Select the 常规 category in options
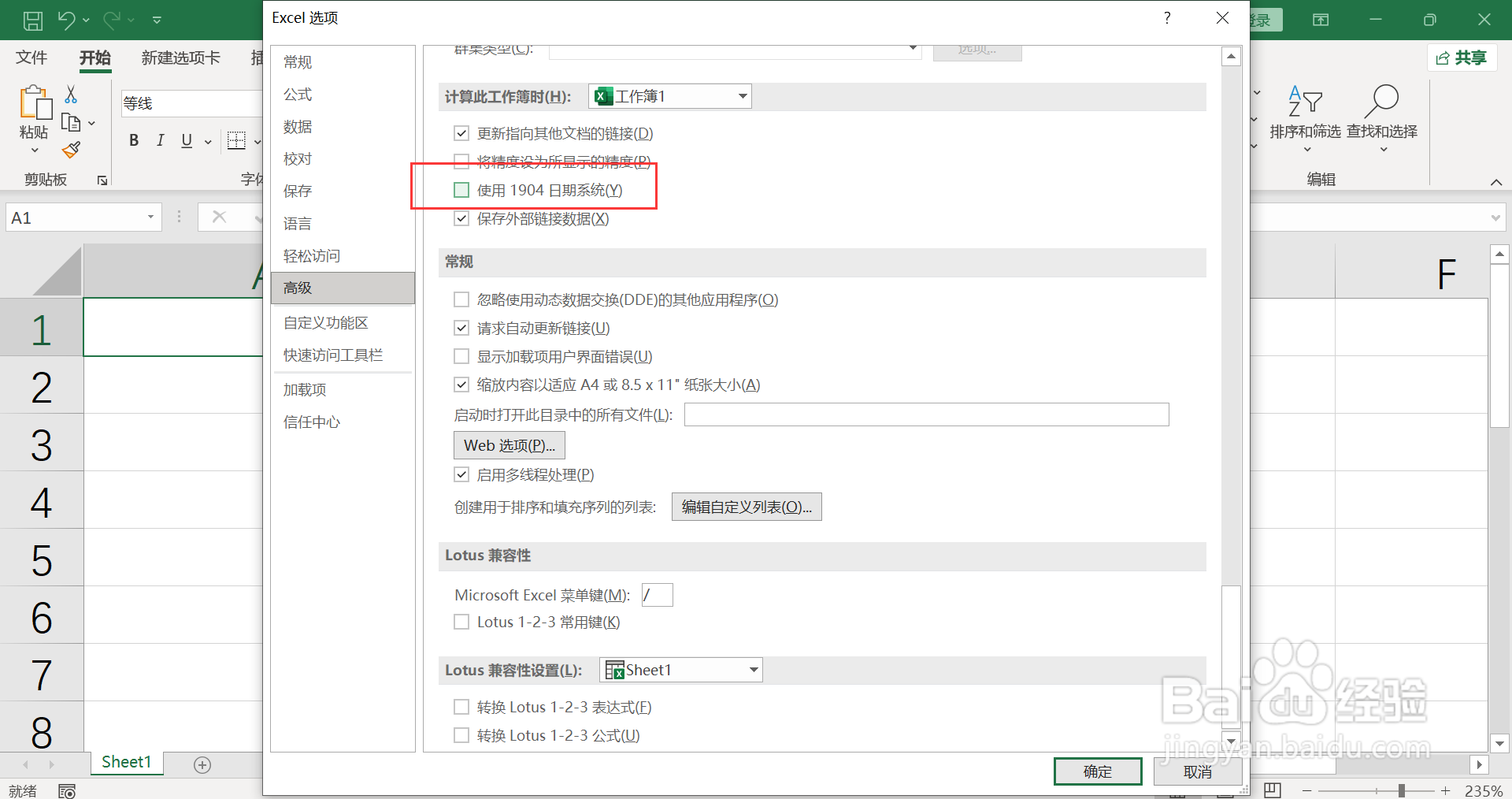 (343, 61)
